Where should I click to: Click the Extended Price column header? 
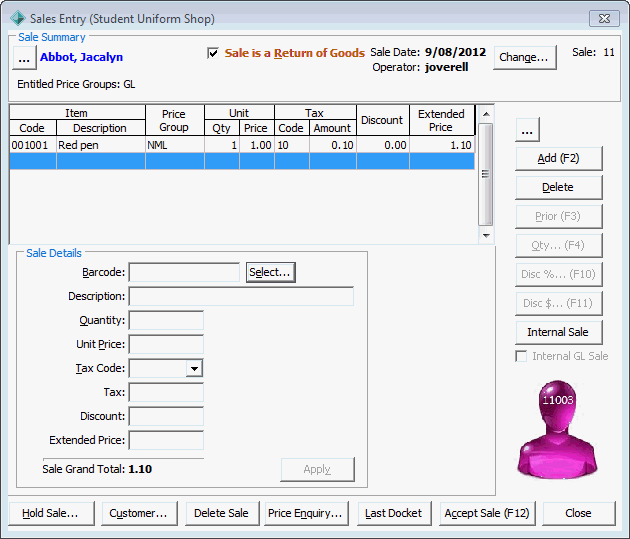point(442,120)
